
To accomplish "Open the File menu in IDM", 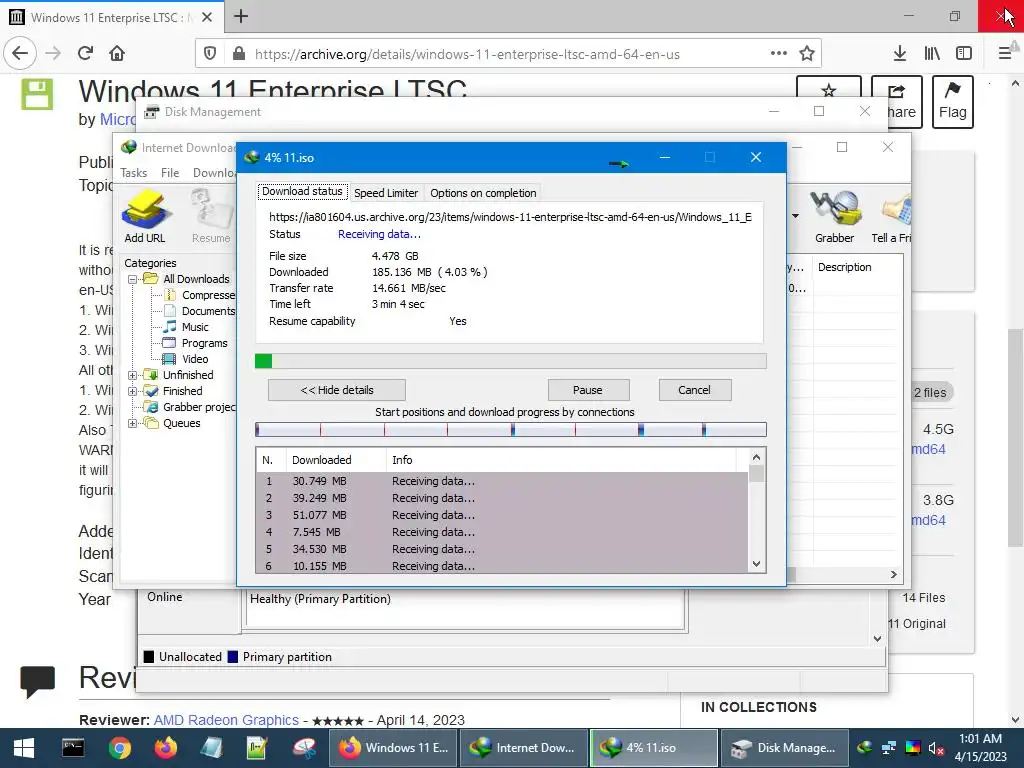I will pos(170,173).
